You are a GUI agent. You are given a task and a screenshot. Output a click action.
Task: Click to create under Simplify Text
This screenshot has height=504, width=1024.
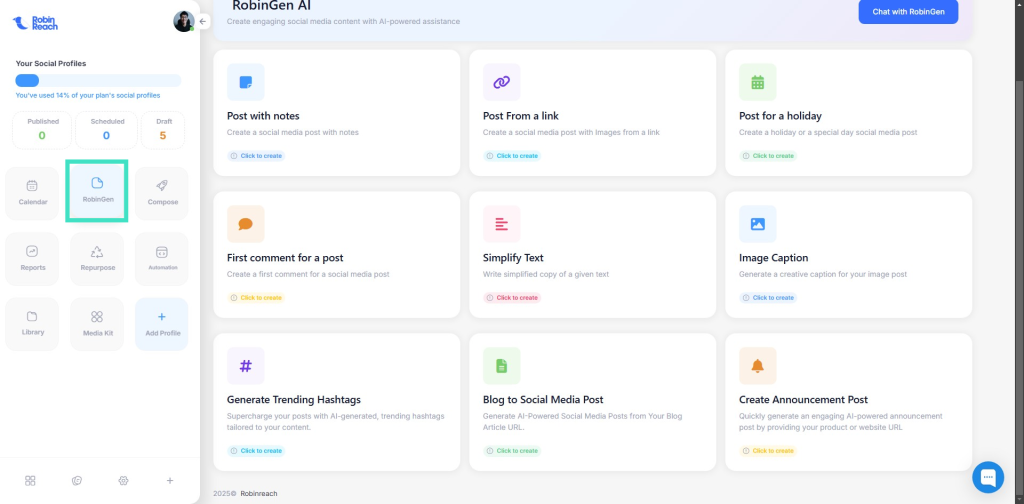(512, 298)
